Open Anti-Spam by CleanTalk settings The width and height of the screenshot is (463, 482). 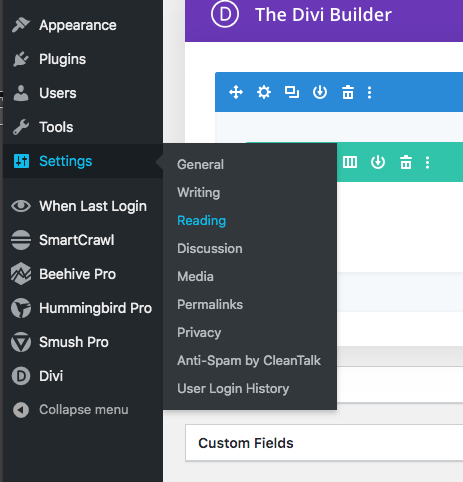pyautogui.click(x=249, y=360)
